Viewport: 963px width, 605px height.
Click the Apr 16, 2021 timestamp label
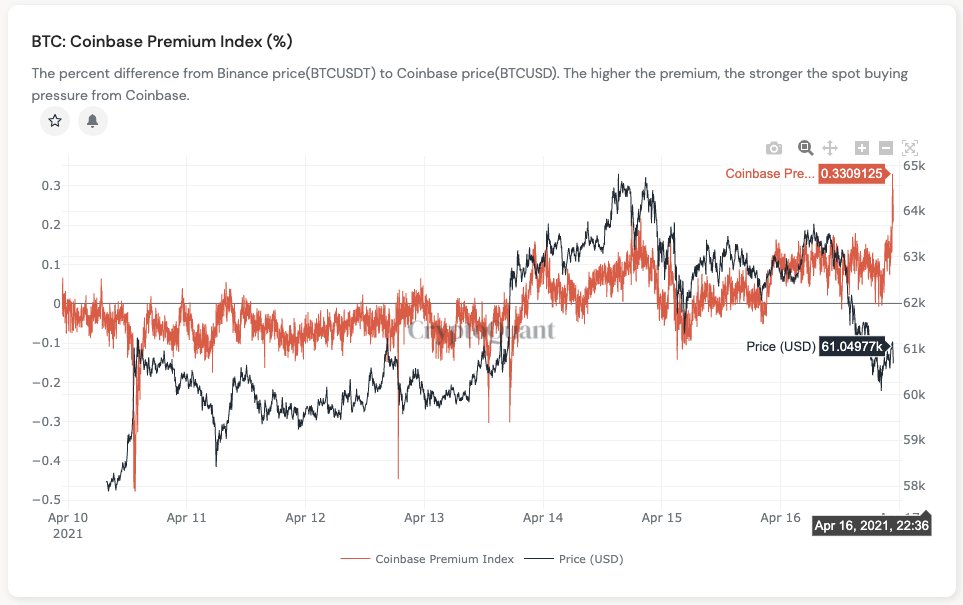871,524
